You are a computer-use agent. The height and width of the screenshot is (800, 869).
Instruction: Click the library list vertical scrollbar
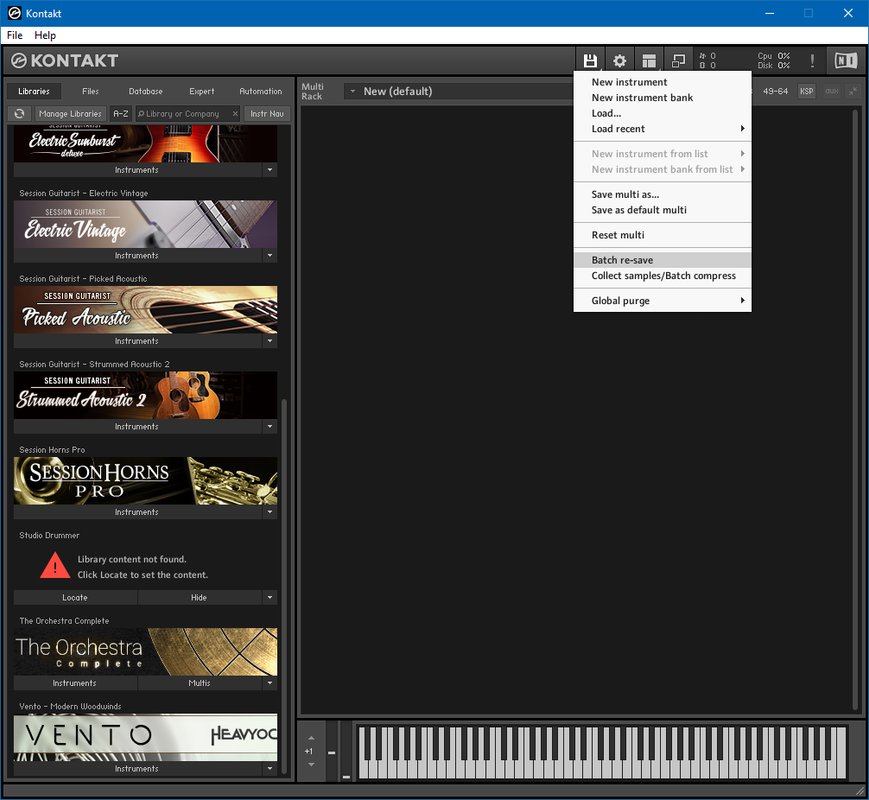[284, 585]
